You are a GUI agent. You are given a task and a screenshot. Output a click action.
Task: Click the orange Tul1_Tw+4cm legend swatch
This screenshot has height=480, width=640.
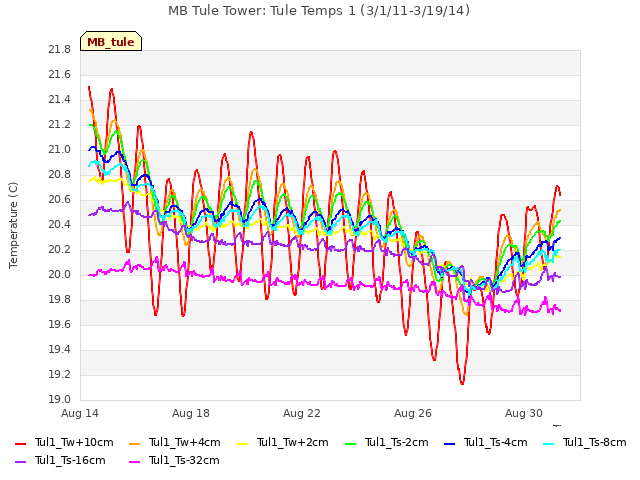point(134,443)
